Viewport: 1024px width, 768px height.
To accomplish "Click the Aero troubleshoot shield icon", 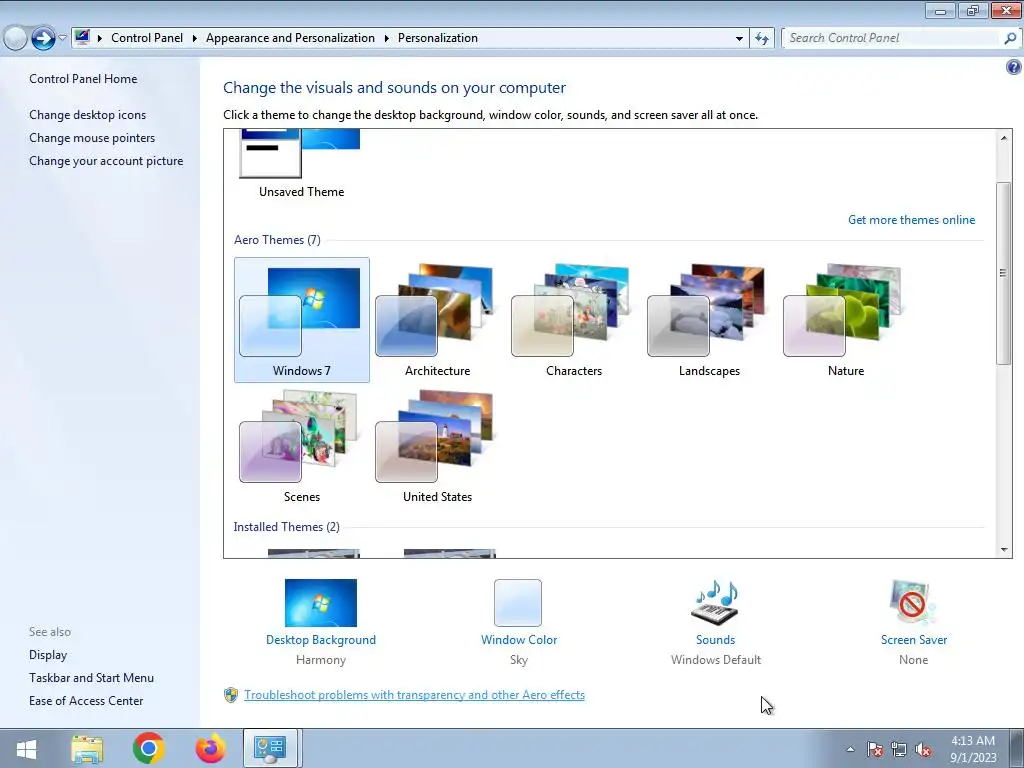I will [x=231, y=695].
